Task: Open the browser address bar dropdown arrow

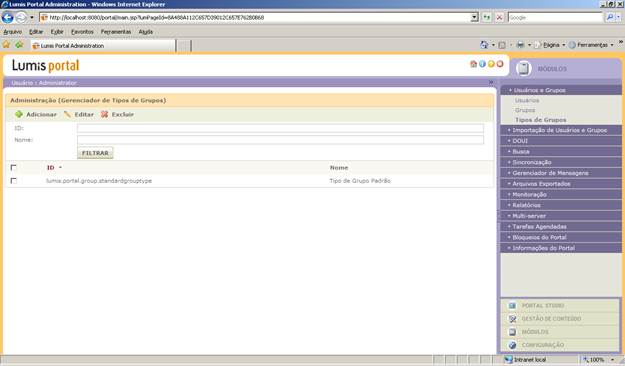Action: point(474,17)
